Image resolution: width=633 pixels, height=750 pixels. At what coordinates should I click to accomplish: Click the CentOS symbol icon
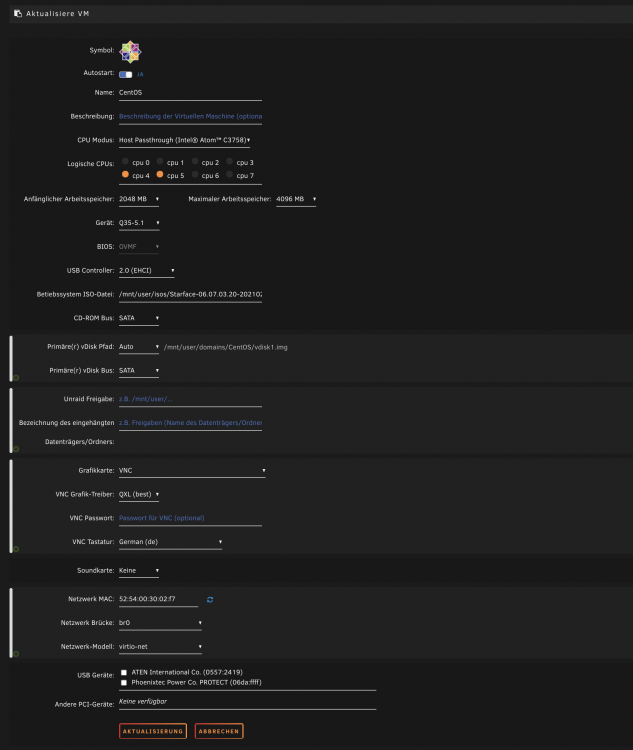tap(130, 52)
